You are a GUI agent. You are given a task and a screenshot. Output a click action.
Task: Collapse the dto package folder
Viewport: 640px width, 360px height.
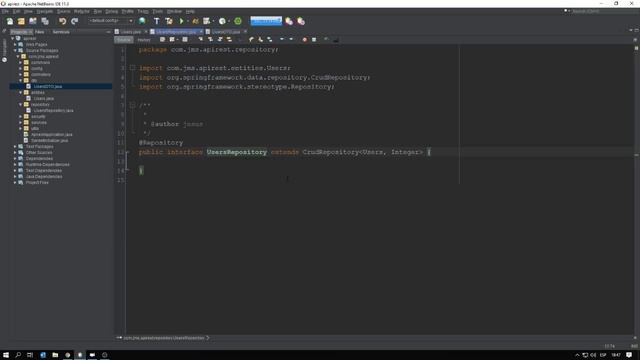click(21, 80)
